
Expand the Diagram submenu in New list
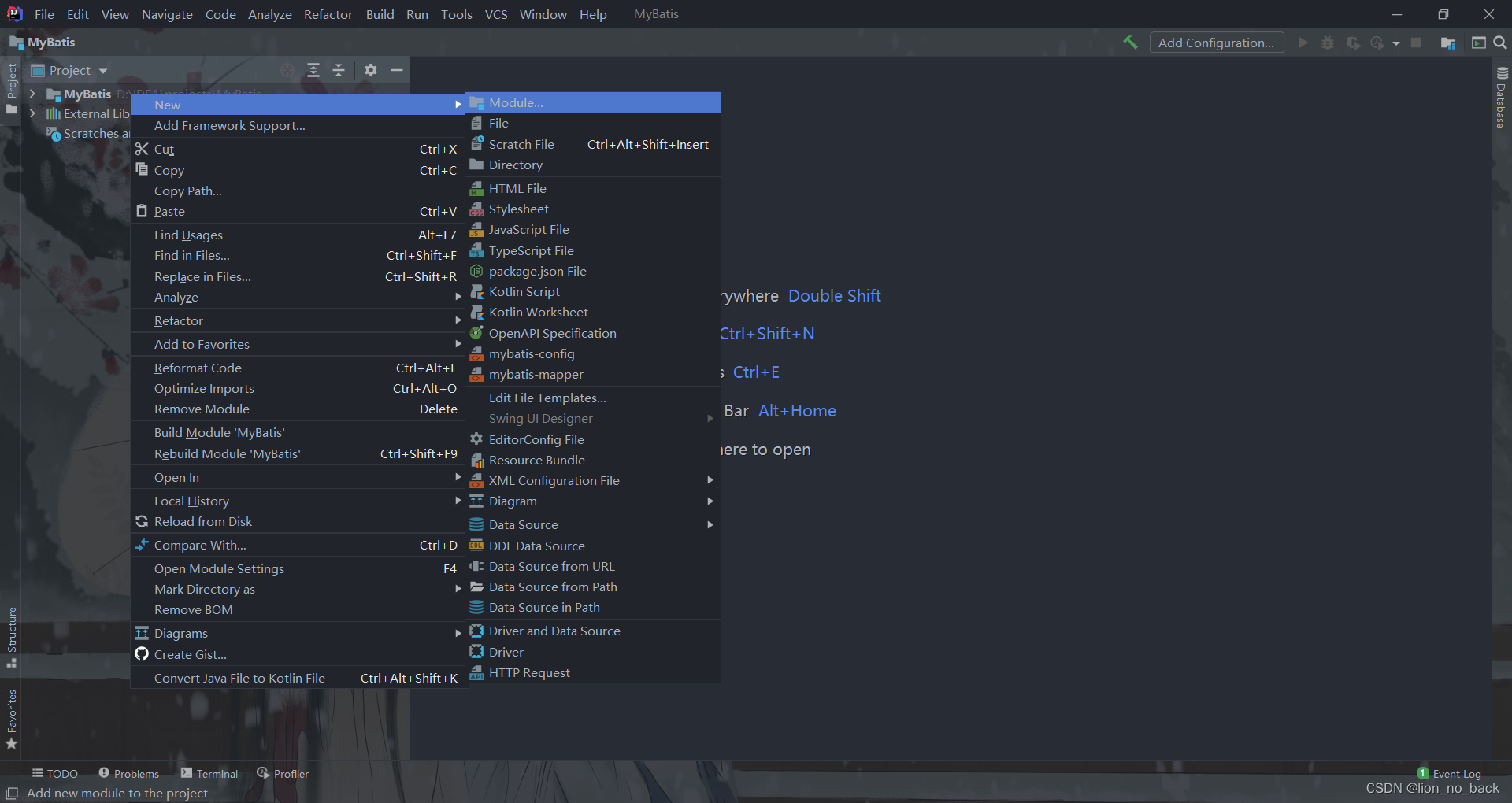(594, 501)
